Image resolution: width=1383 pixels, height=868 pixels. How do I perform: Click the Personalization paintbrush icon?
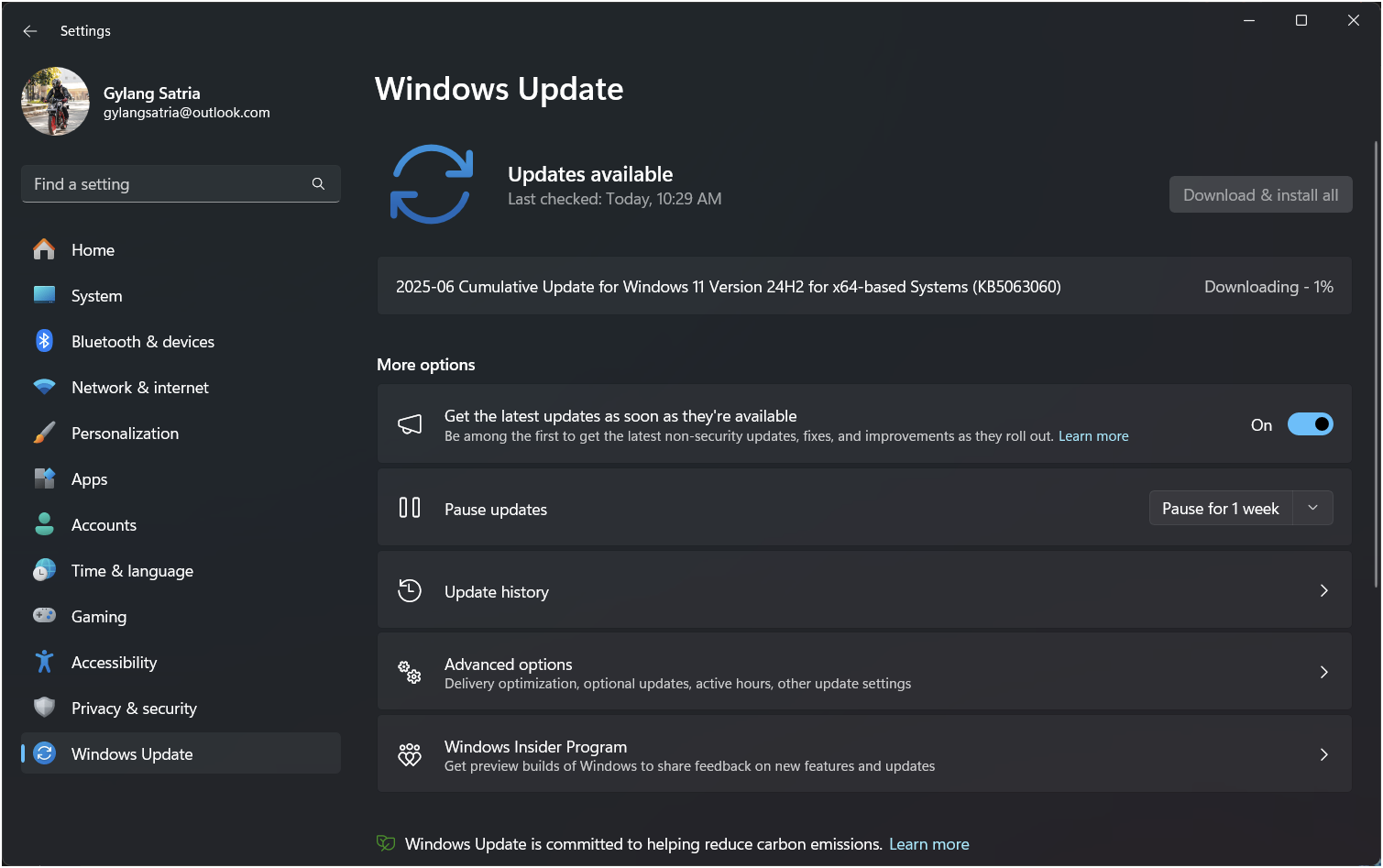44,433
